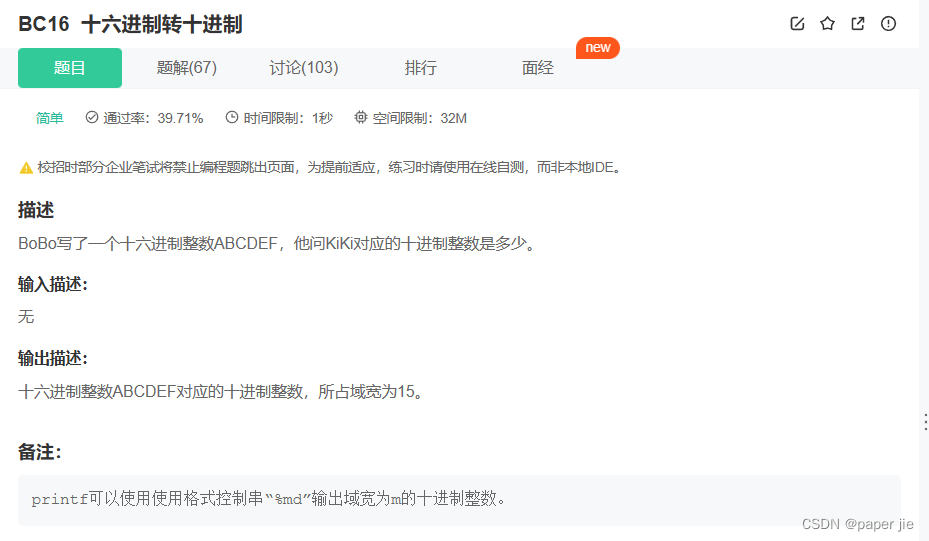Open the 讨论(103) tab

304,68
